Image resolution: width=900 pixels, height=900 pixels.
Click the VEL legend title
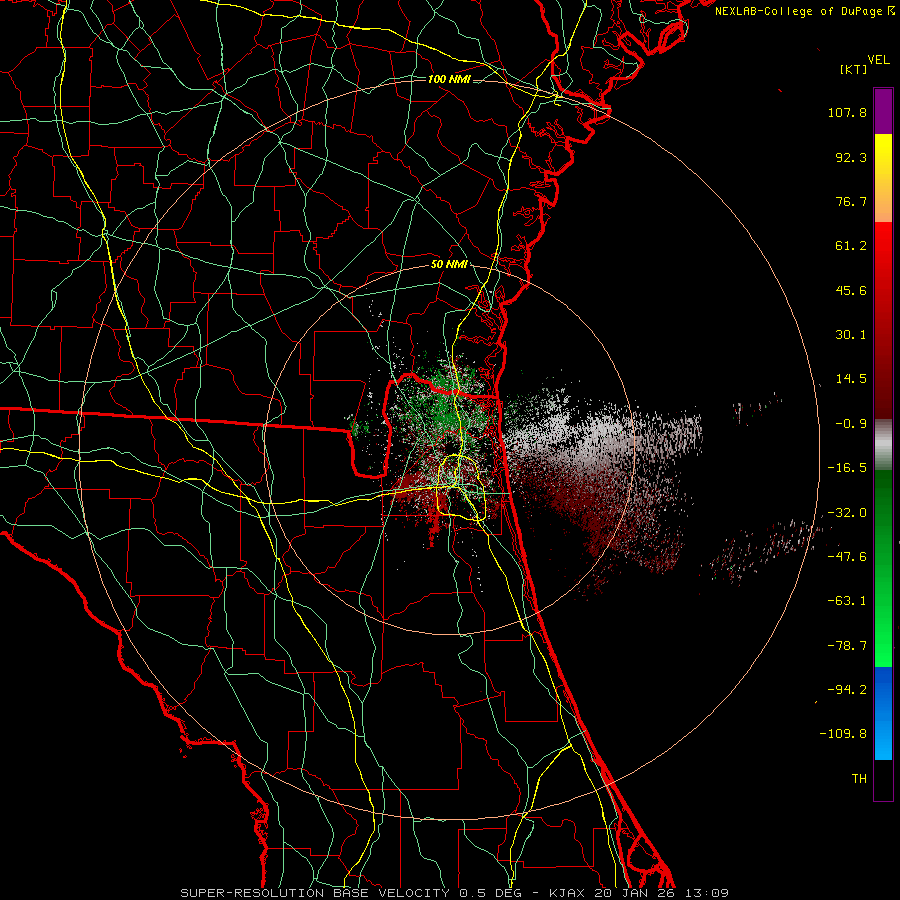(x=878, y=60)
